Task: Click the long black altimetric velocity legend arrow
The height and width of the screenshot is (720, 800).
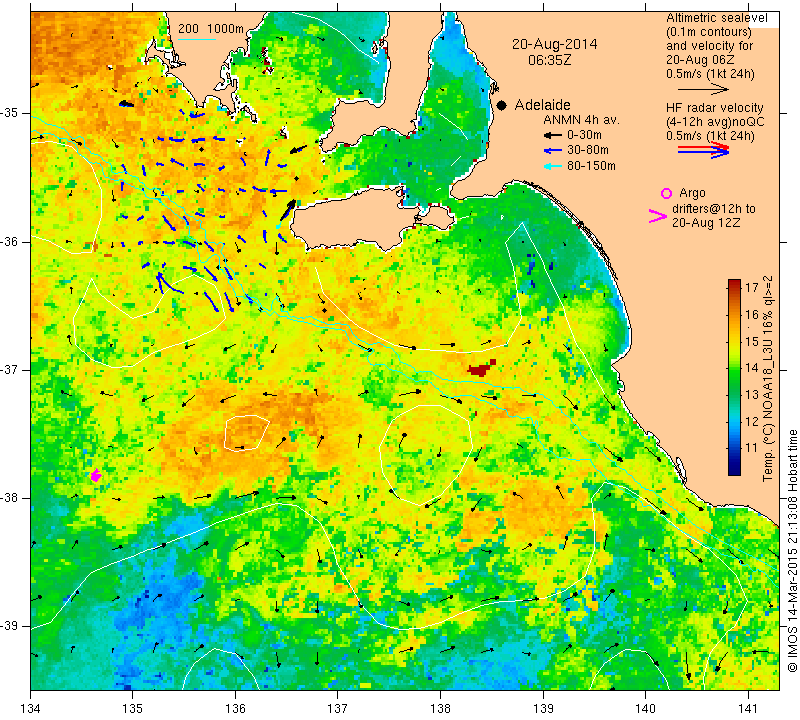Action: point(703,89)
